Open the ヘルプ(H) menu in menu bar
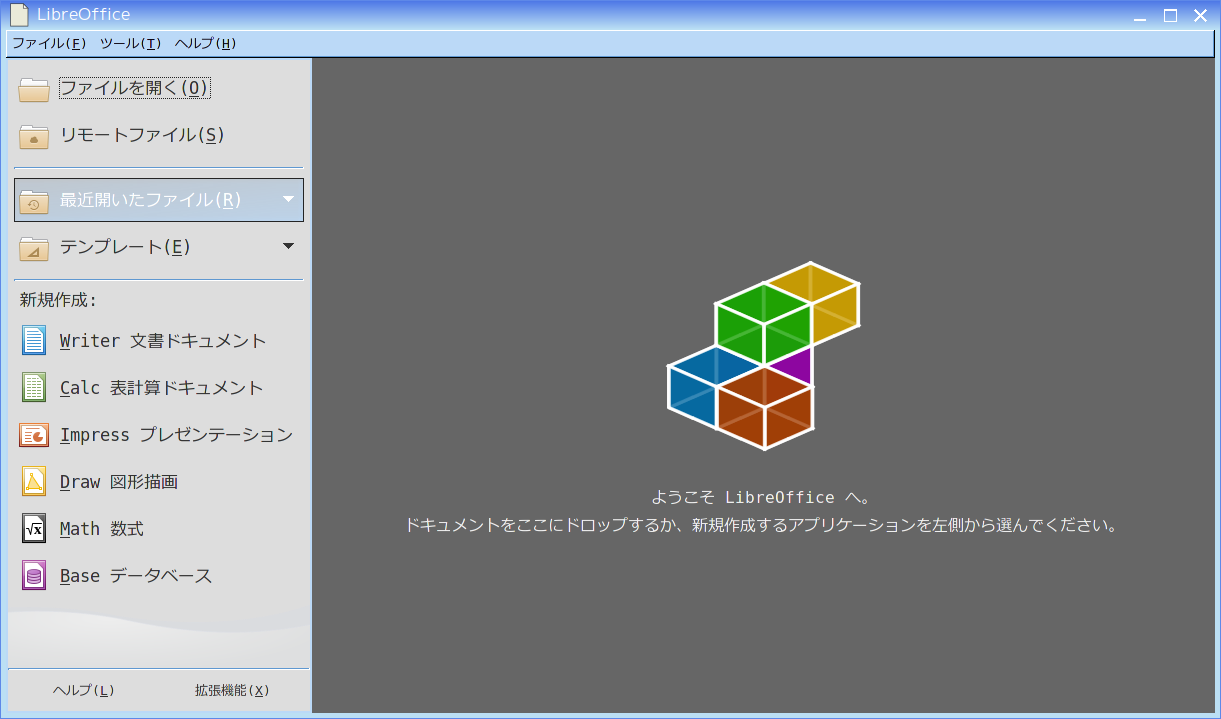This screenshot has width=1221, height=719. [x=205, y=44]
